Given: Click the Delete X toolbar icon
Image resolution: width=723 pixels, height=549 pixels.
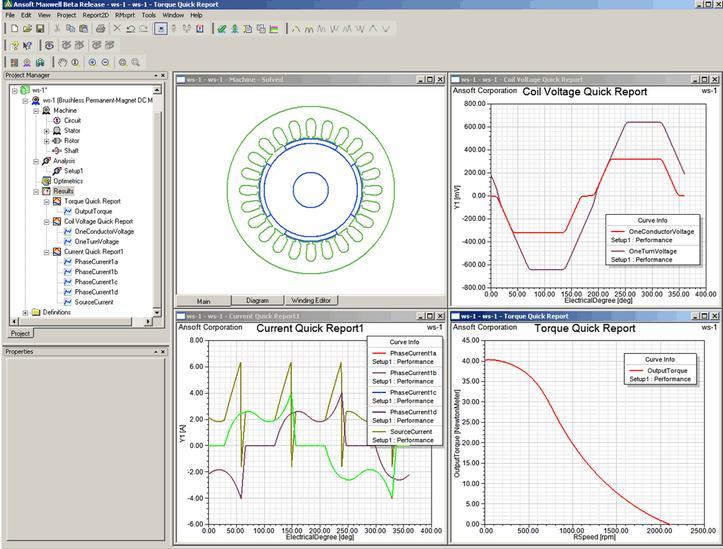Looking at the screenshot, I should click(x=117, y=29).
